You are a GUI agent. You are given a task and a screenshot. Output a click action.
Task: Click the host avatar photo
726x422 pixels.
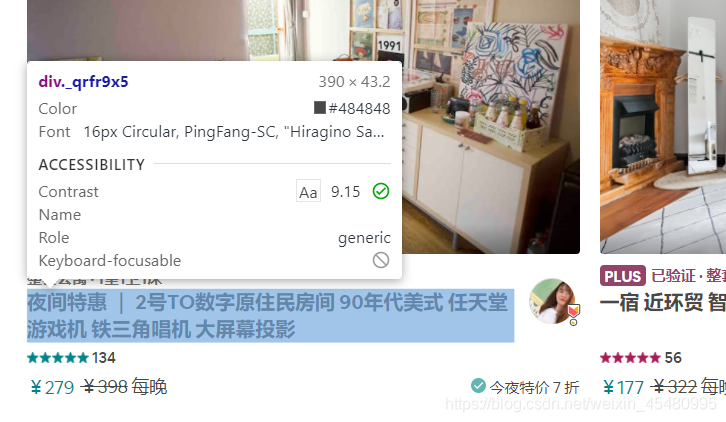point(552,301)
